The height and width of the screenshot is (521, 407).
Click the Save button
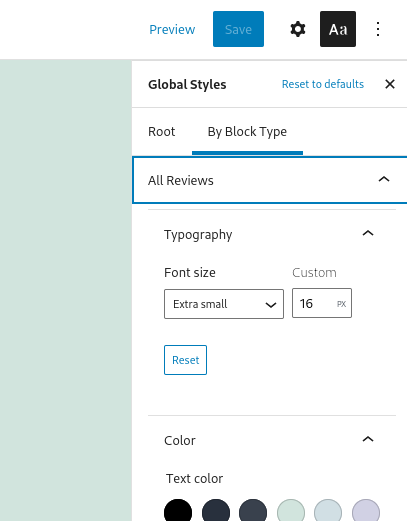point(238,29)
